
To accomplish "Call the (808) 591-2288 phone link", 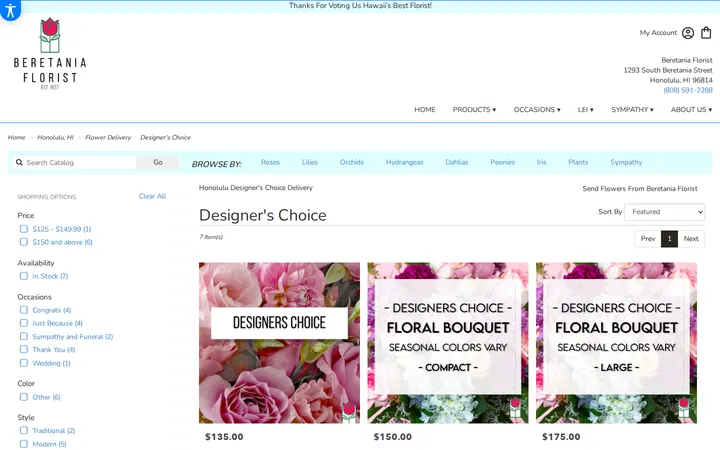I will [688, 90].
